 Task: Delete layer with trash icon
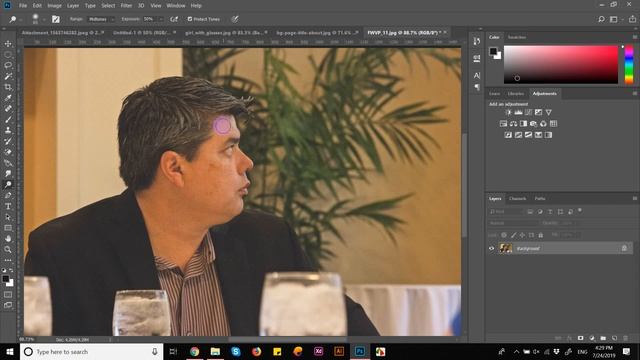pos(625,338)
